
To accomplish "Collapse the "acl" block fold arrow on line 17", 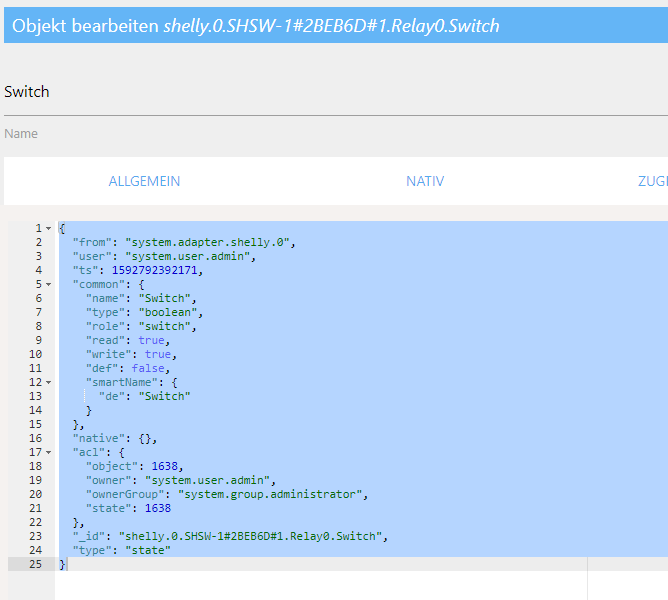I will point(49,452).
